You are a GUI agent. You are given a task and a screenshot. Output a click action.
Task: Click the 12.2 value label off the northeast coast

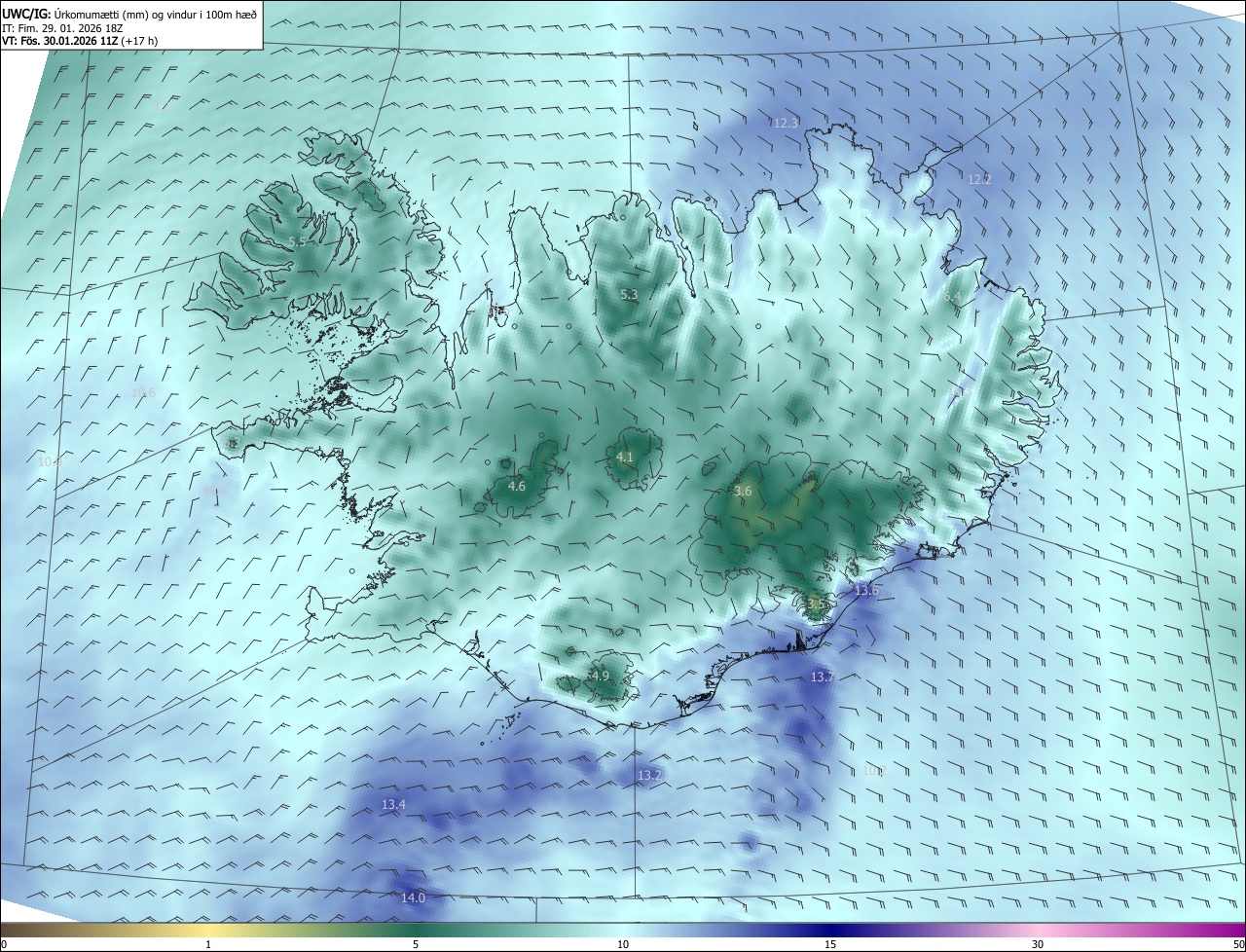pyautogui.click(x=979, y=179)
